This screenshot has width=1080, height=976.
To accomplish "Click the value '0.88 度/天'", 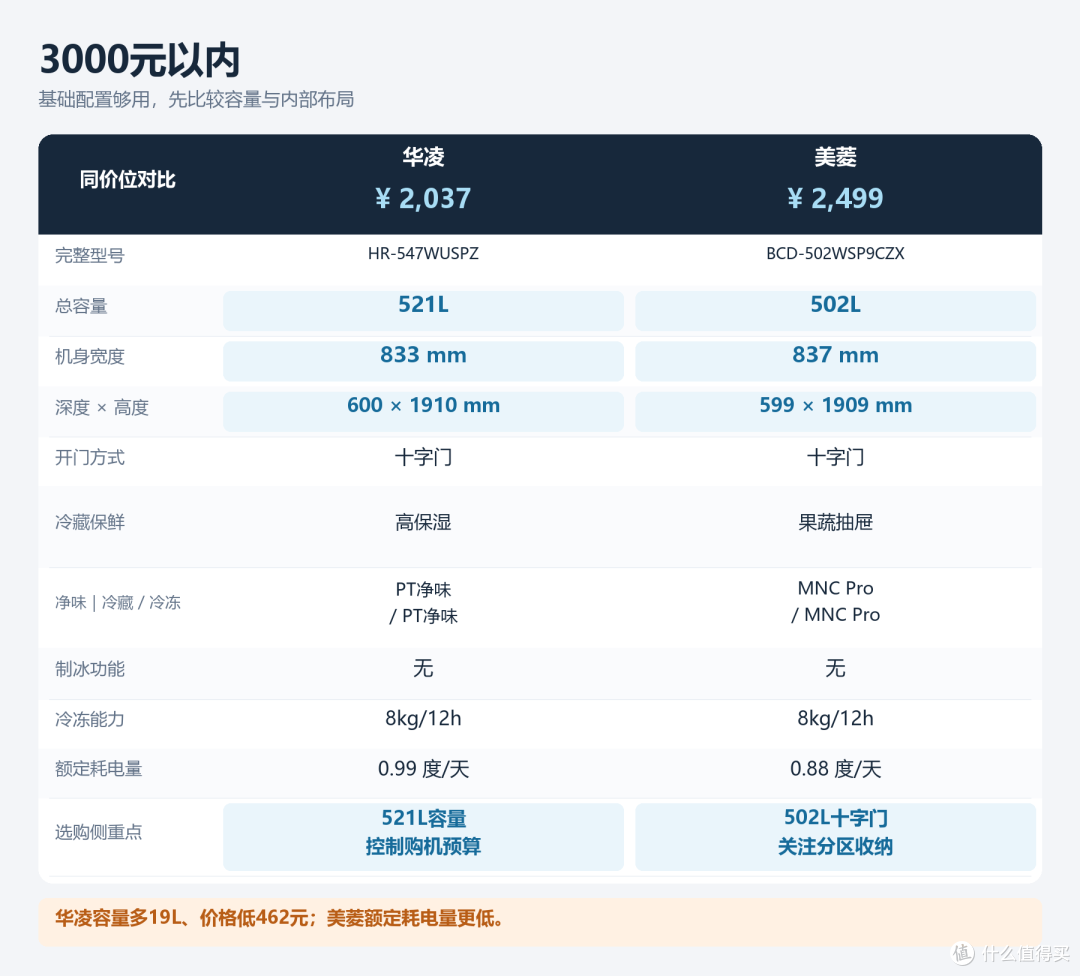I will pyautogui.click(x=835, y=769).
